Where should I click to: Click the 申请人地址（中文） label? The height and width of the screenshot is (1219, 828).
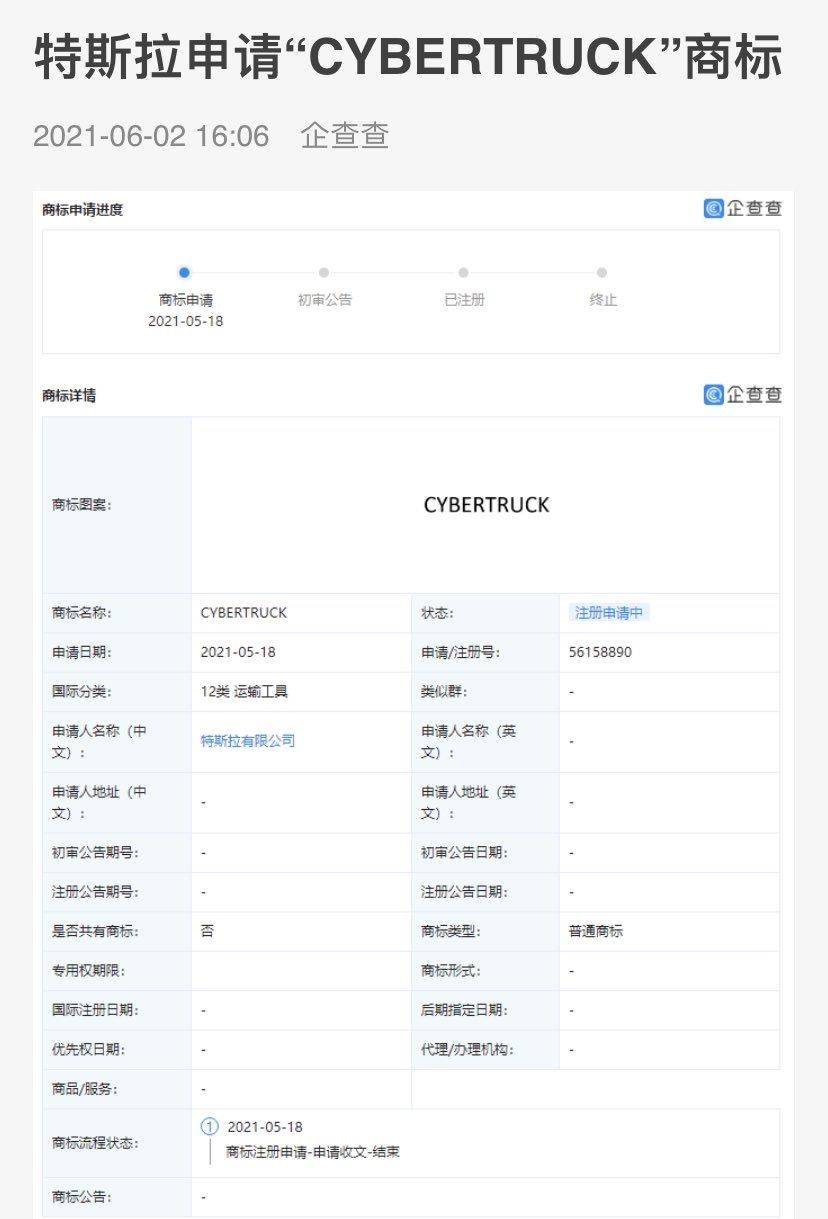(x=100, y=802)
